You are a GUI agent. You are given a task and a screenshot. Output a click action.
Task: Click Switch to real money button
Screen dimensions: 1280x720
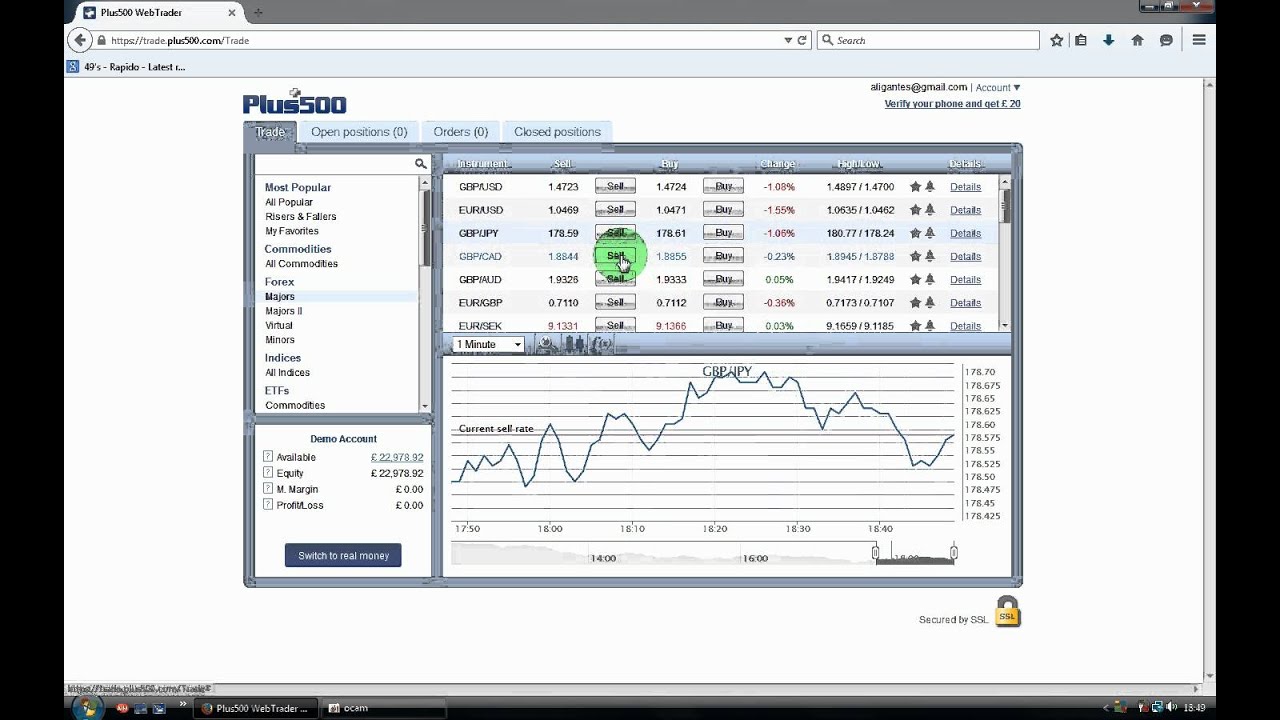coord(343,556)
